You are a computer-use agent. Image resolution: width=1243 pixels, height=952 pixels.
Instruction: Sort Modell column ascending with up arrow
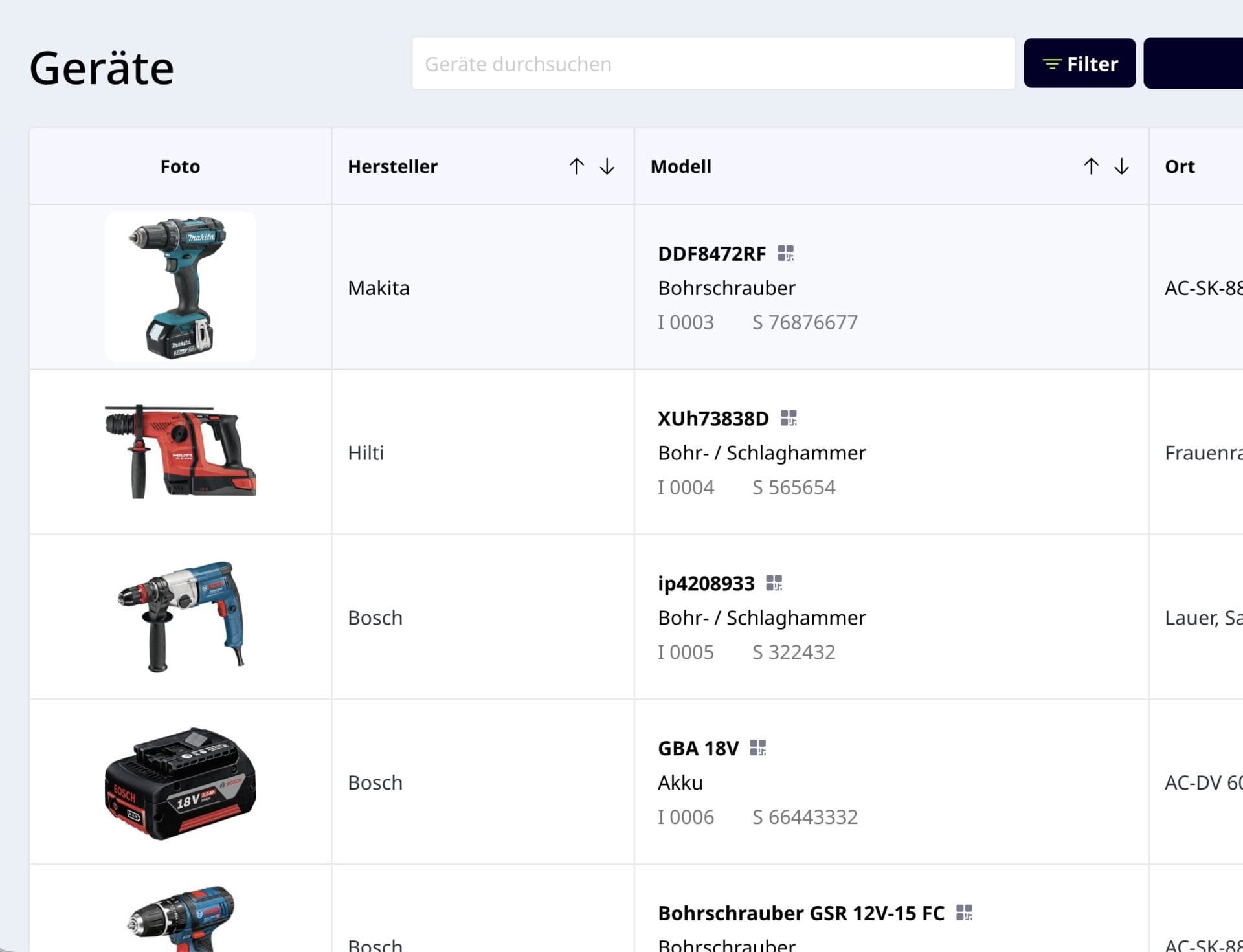(x=1091, y=166)
